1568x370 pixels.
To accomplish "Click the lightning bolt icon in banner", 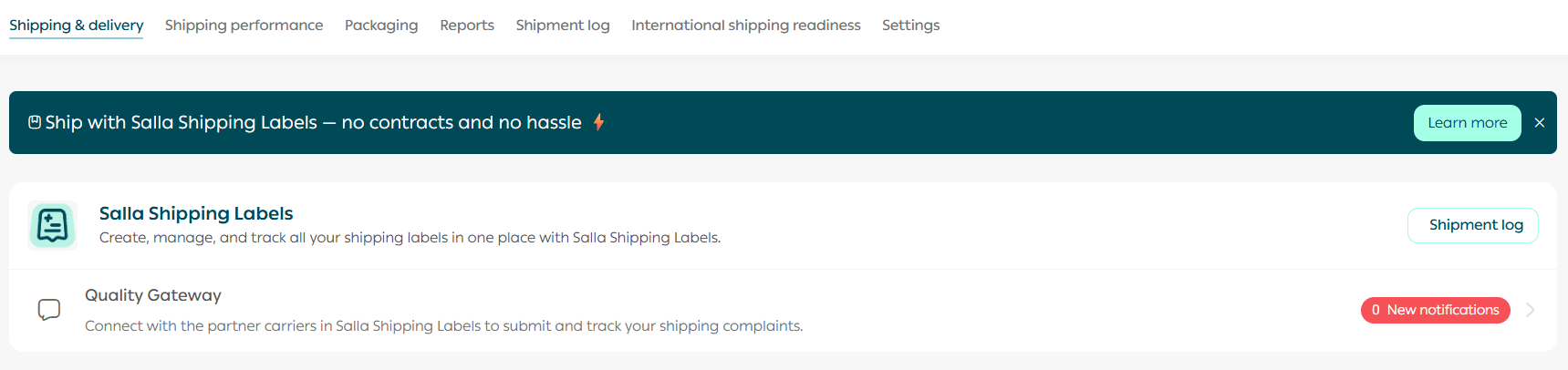I will [599, 122].
